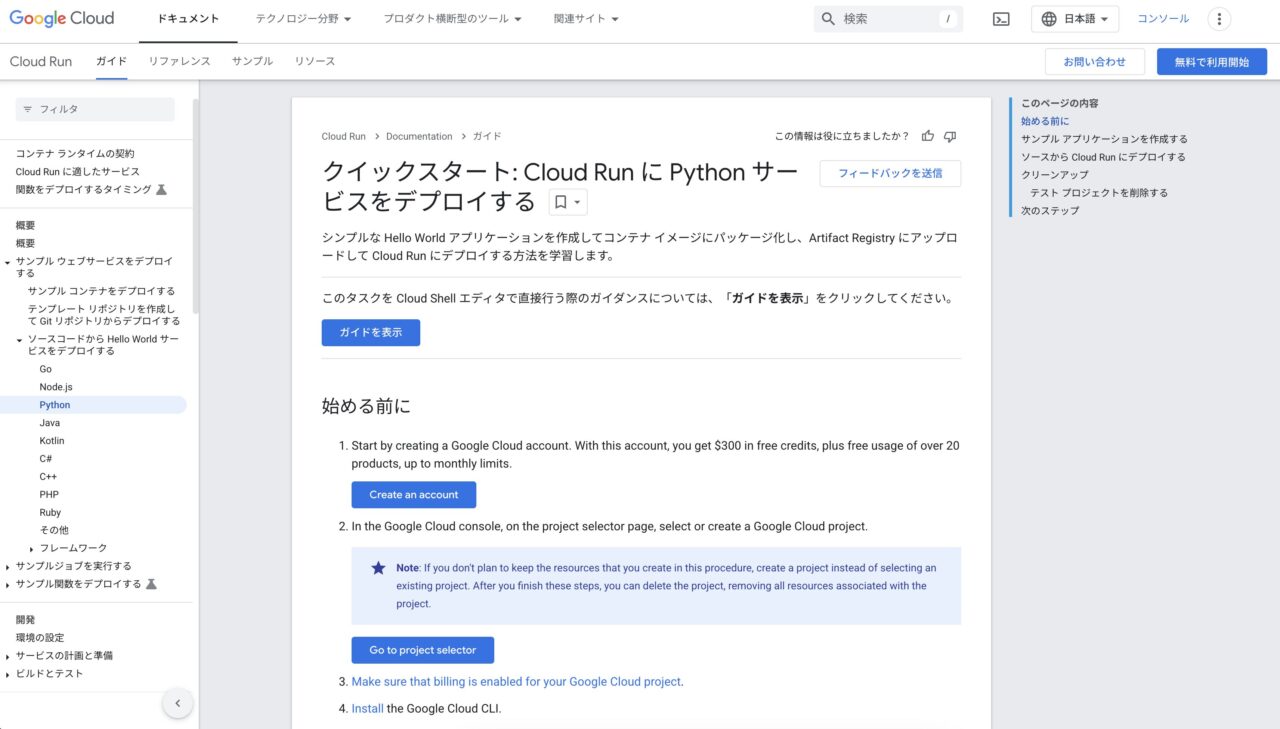This screenshot has height=729, width=1280.
Task: Select PHP in the sidebar
Action: coord(49,495)
